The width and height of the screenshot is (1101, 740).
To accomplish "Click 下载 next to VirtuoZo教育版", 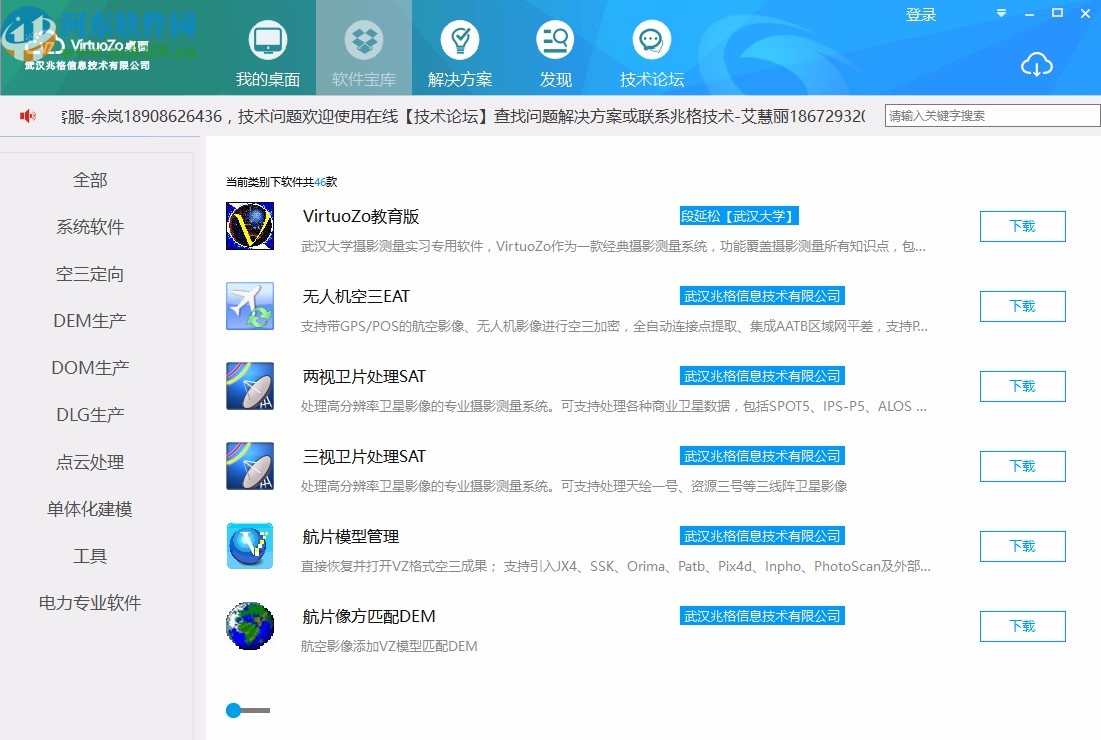I will 1022,226.
